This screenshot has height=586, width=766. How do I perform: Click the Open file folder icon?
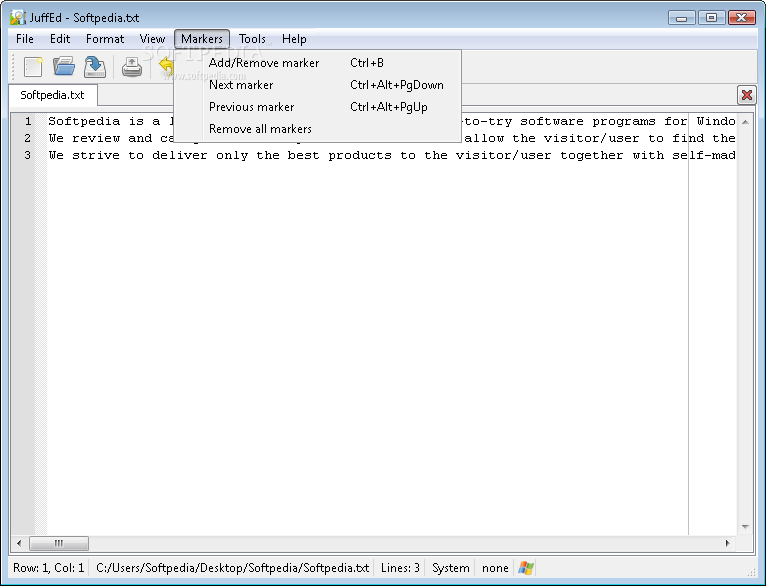coord(64,66)
